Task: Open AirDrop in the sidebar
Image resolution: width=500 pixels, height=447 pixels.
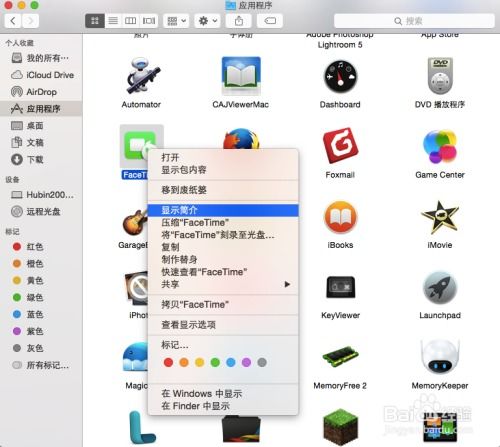Action: (41, 92)
